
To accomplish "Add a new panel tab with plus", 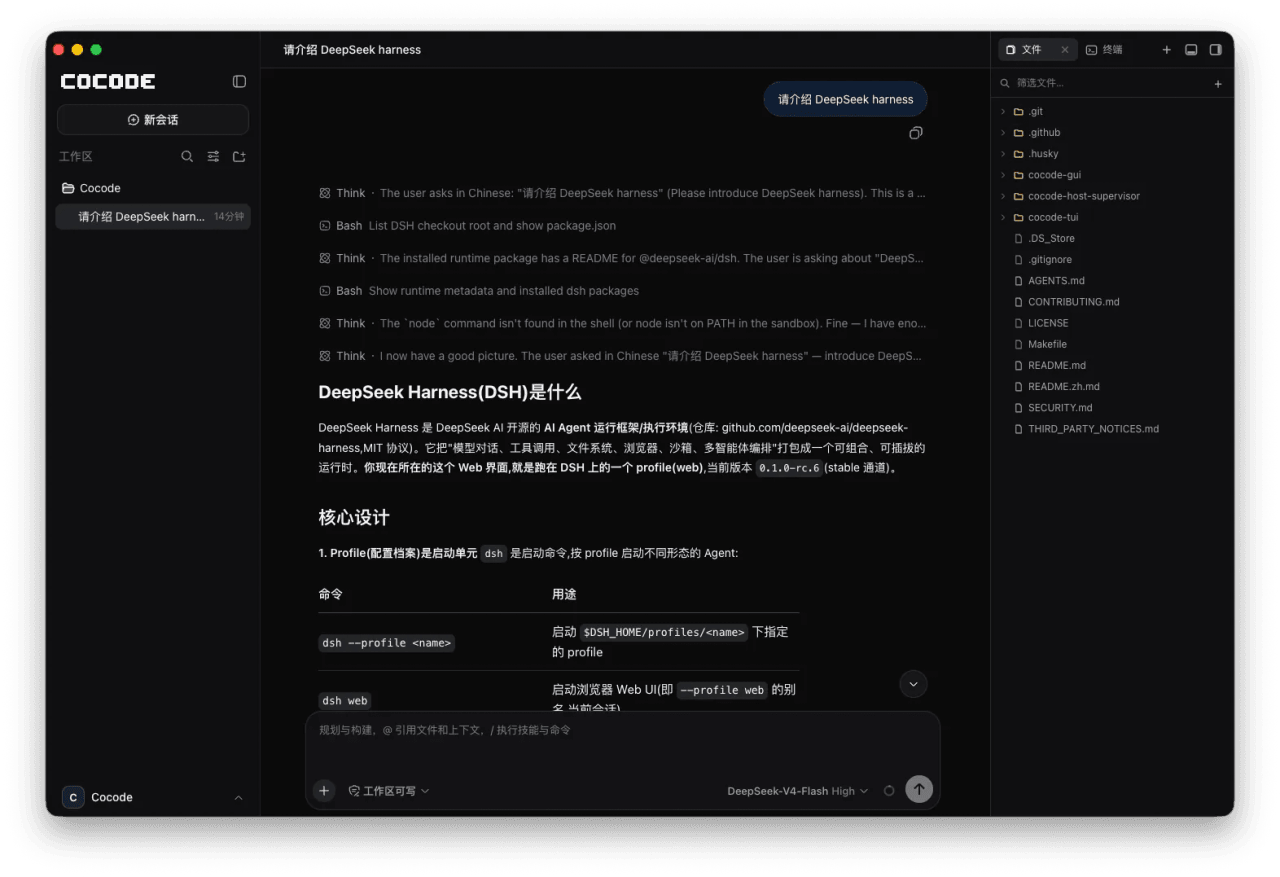I will click(1166, 49).
